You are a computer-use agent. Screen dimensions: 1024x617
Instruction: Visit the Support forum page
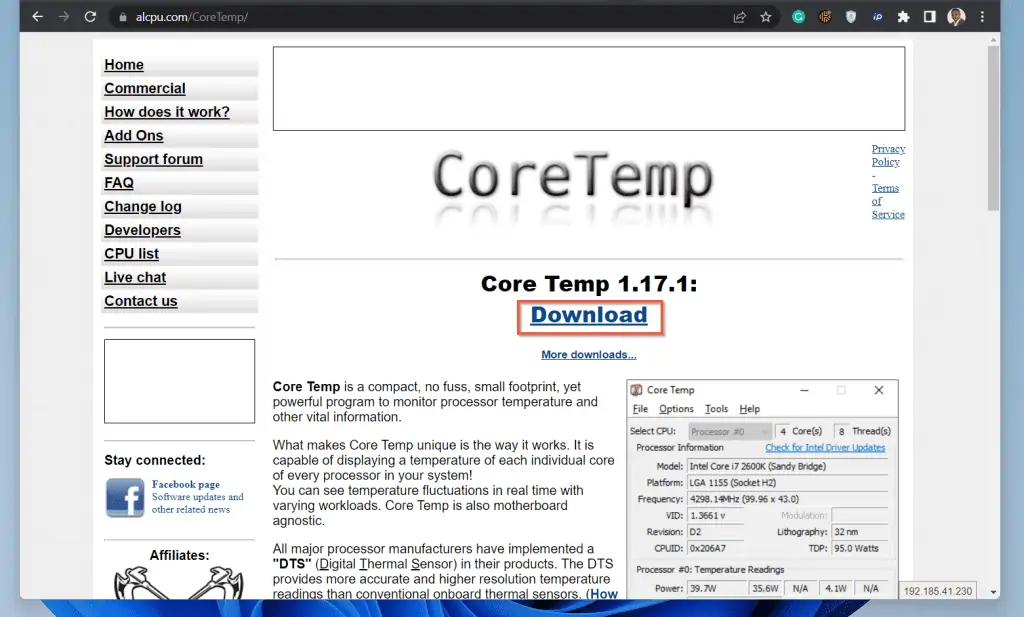pyautogui.click(x=153, y=159)
